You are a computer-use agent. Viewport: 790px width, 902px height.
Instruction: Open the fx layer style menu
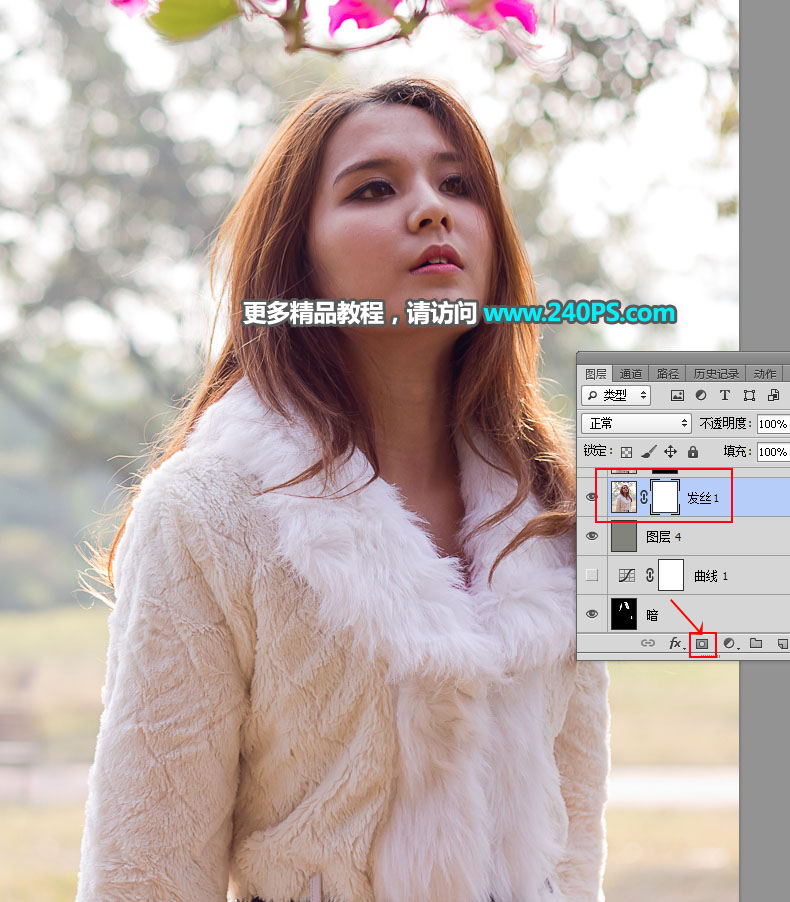click(676, 643)
